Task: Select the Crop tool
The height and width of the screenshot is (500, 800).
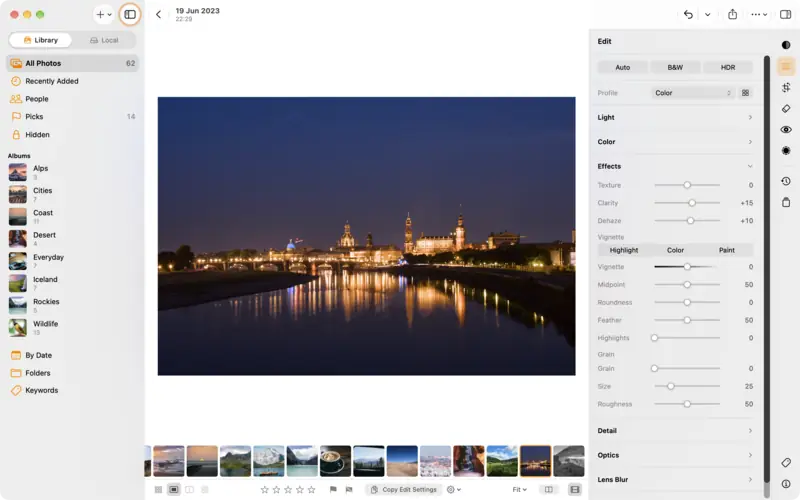Action: (786, 87)
